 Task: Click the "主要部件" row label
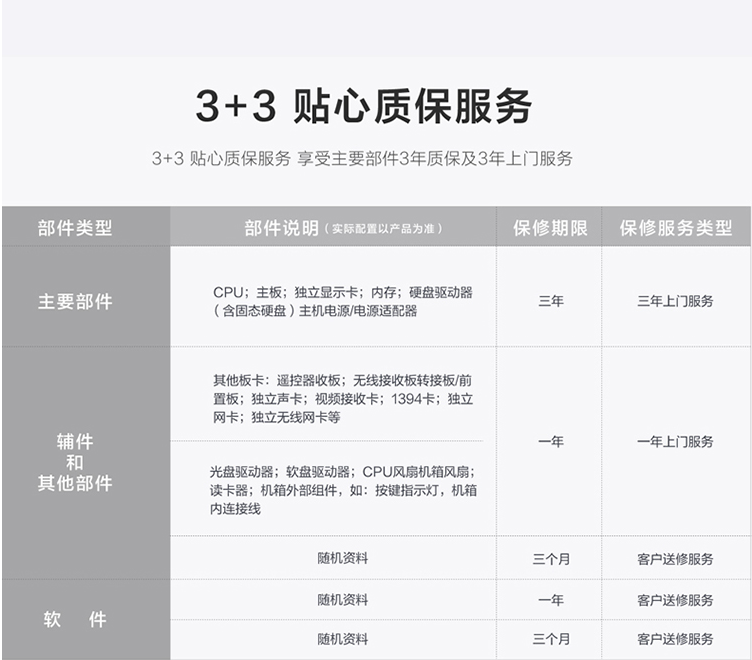pyautogui.click(x=75, y=302)
